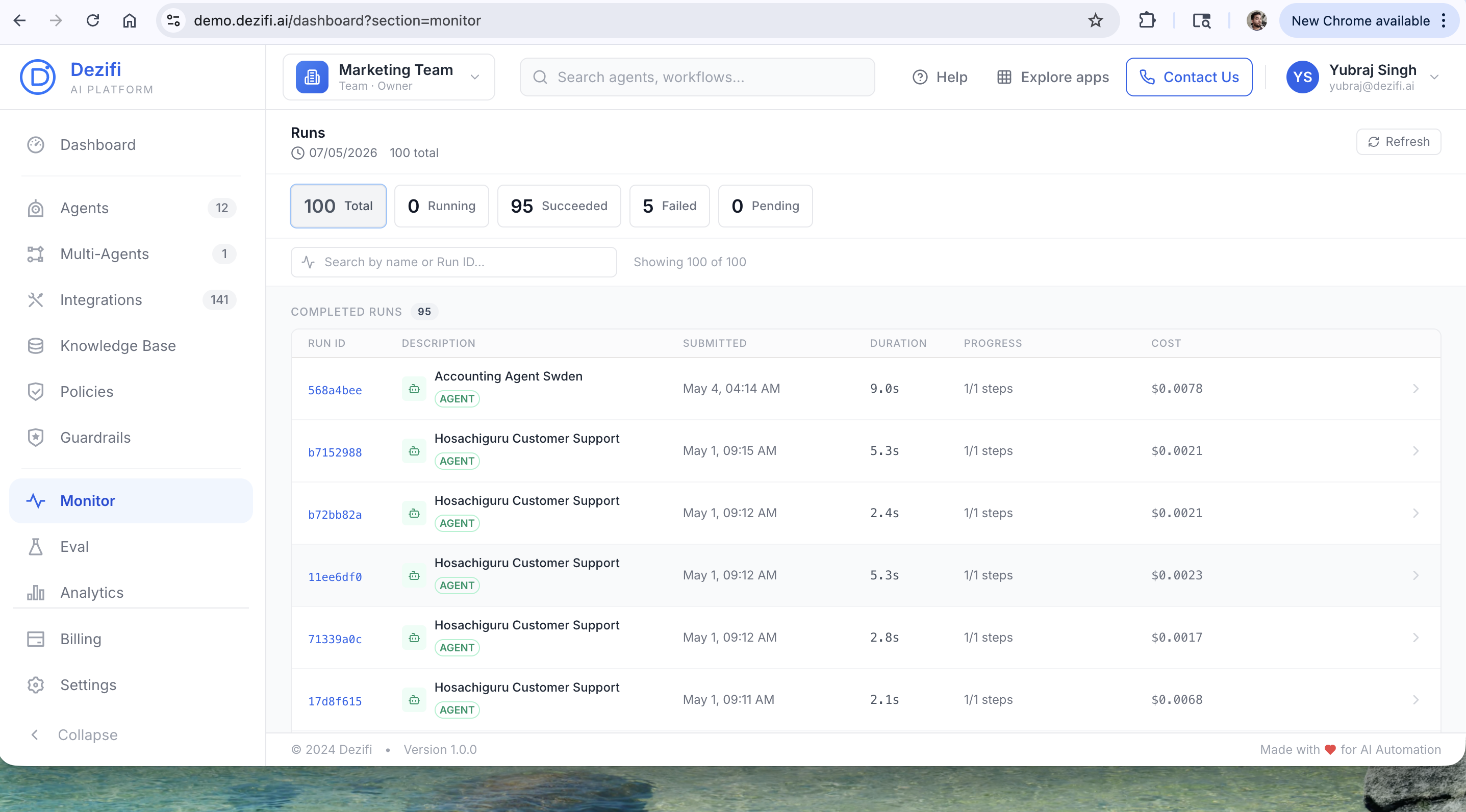
Task: Collapse the sidebar
Action: coord(74,734)
